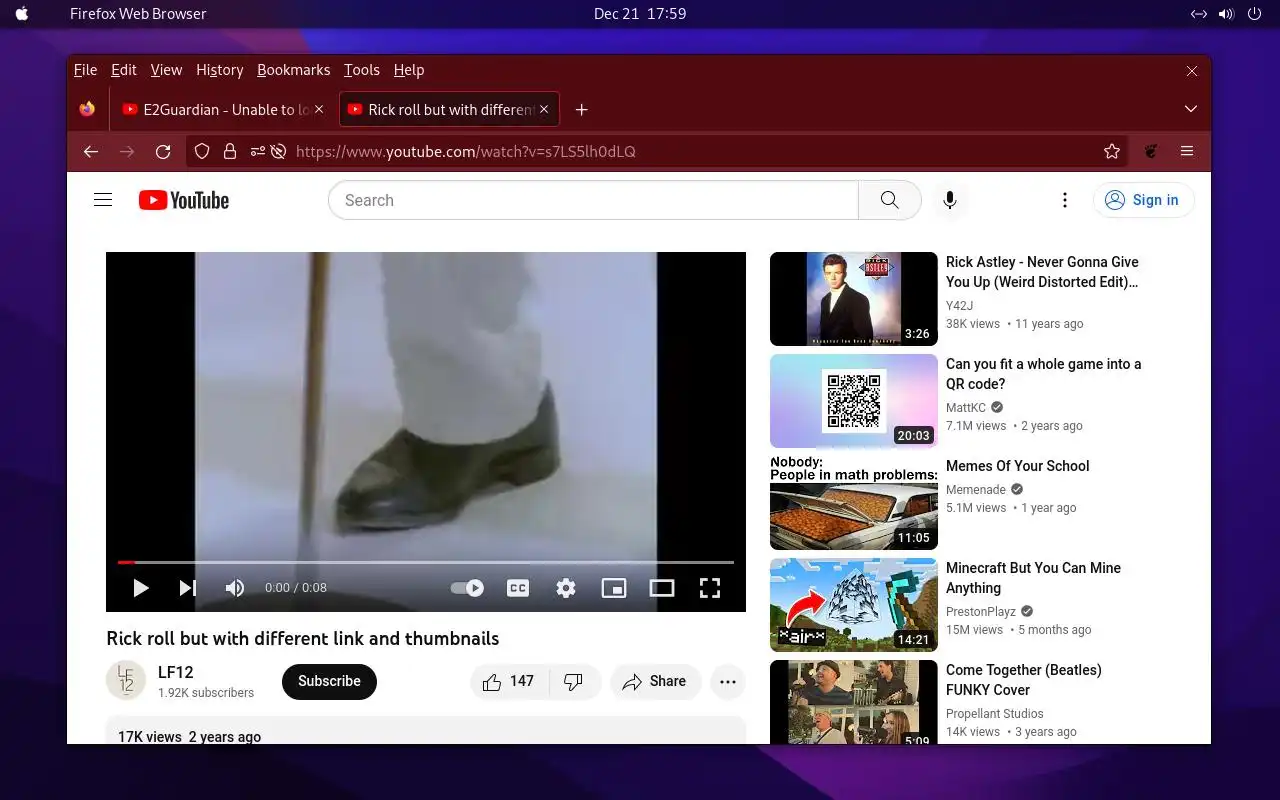Screen dimensions: 1280x800
Task: Open the LF12 channel name link
Action: 176,672
